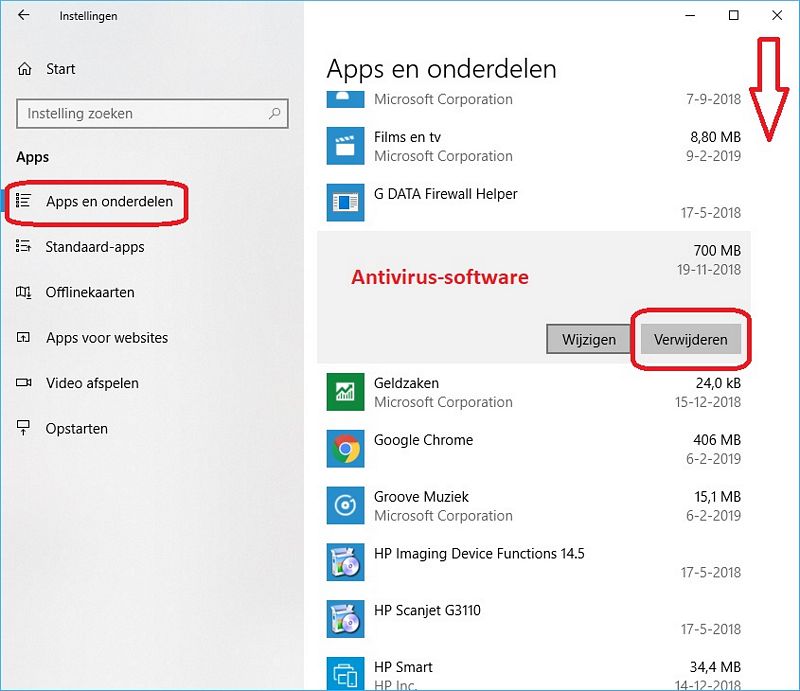The height and width of the screenshot is (691, 800).
Task: Select the HP Smart app icon
Action: click(x=345, y=674)
